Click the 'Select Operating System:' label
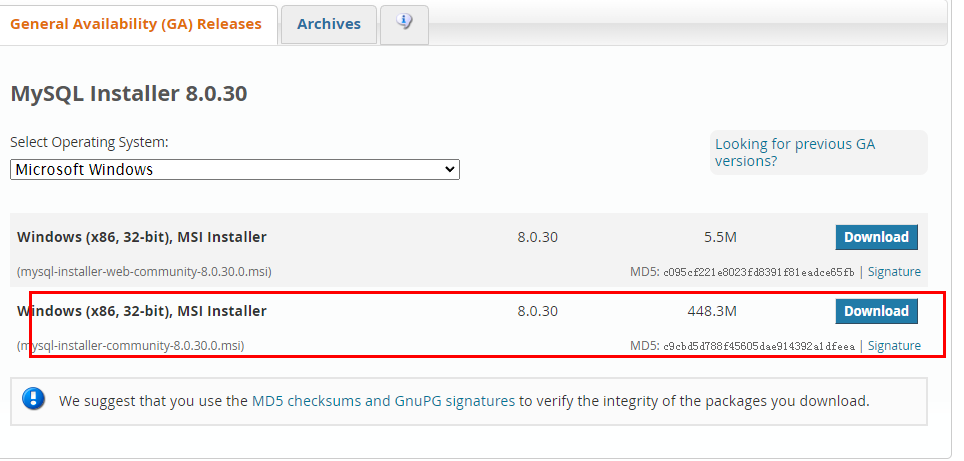 pos(89,143)
